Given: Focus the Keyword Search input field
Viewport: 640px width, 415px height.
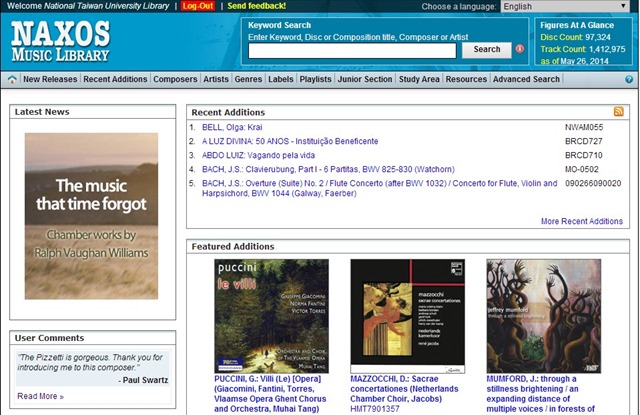Looking at the screenshot, I should click(x=352, y=51).
